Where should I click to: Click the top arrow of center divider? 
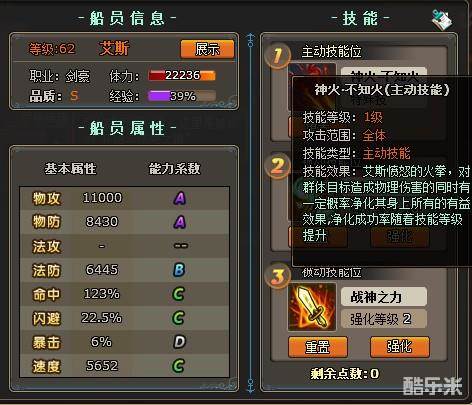(x=251, y=40)
